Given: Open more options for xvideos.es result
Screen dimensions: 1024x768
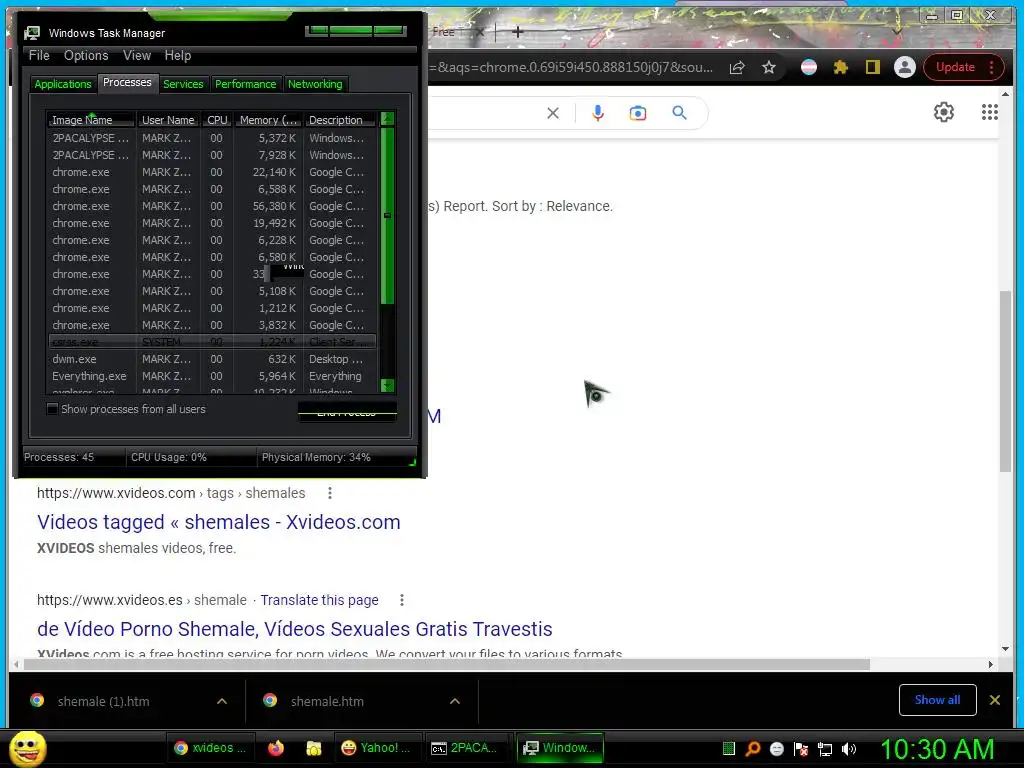Looking at the screenshot, I should coord(402,600).
